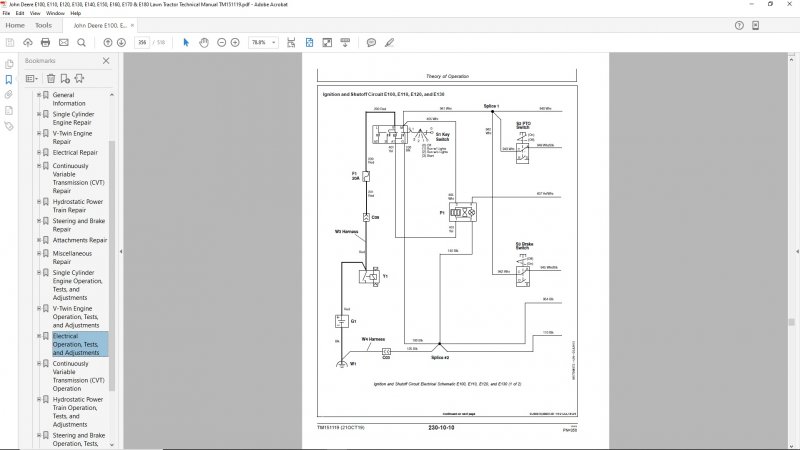Toggle the bookmarks side panel icon
800x450 pixels.
click(9, 80)
